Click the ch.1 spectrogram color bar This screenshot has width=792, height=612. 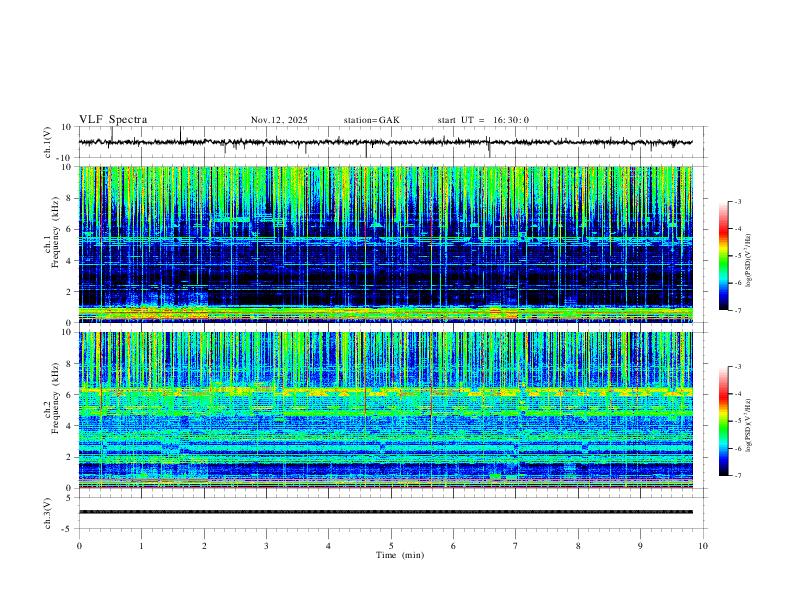point(723,256)
